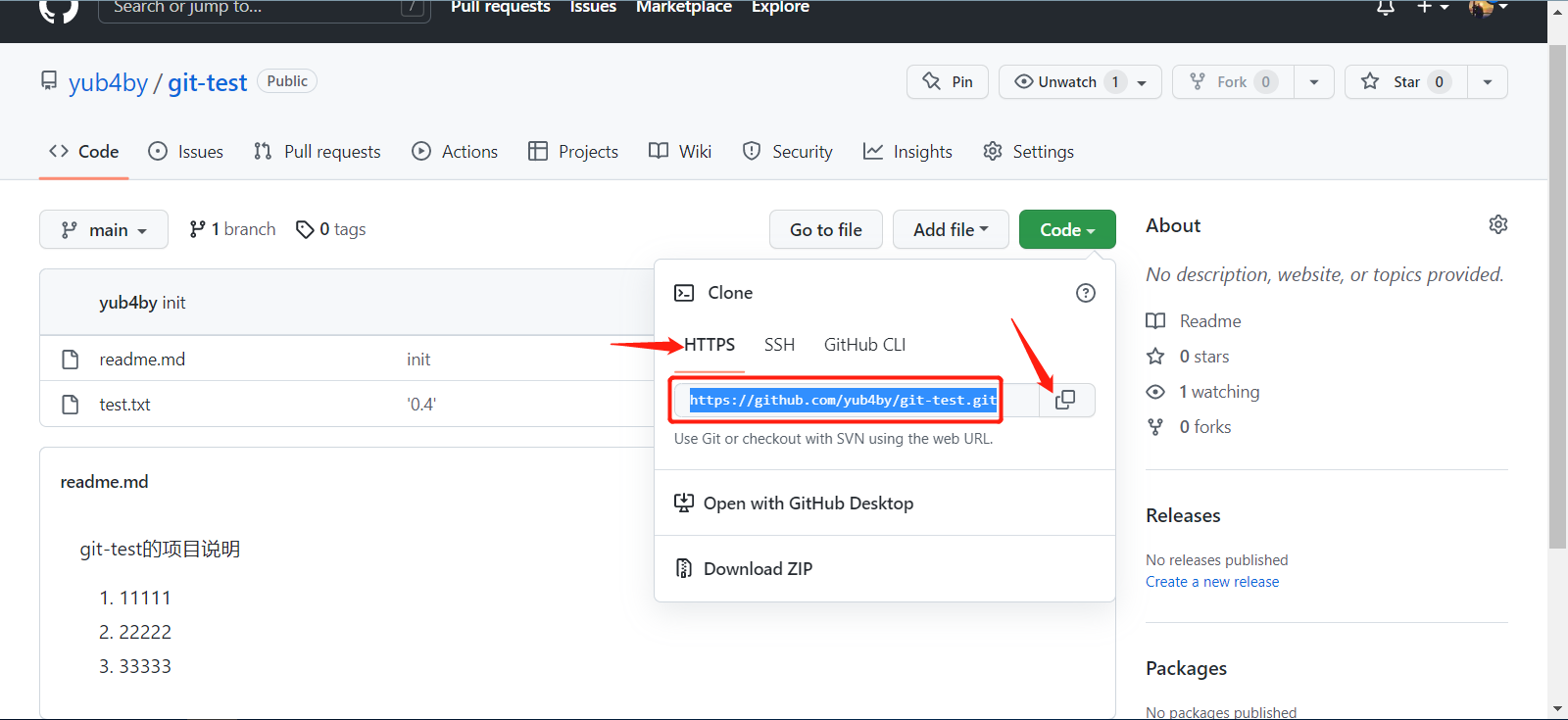
Task: Expand the Add file dropdown
Action: [951, 229]
